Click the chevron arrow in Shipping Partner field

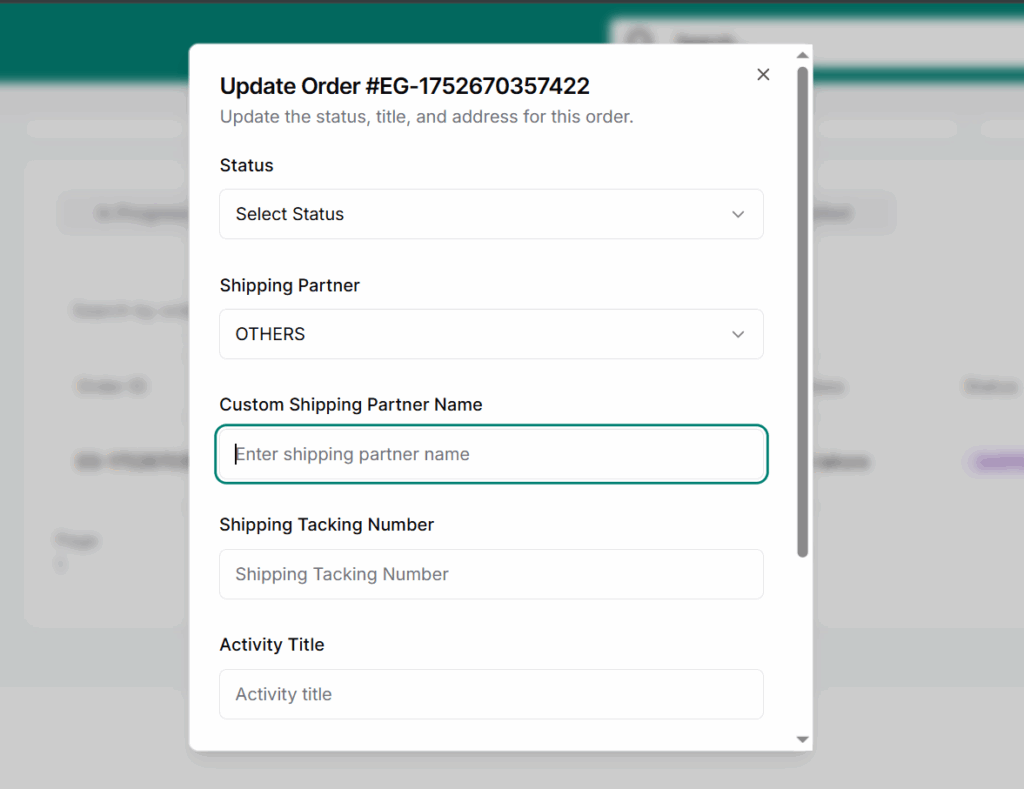738,334
